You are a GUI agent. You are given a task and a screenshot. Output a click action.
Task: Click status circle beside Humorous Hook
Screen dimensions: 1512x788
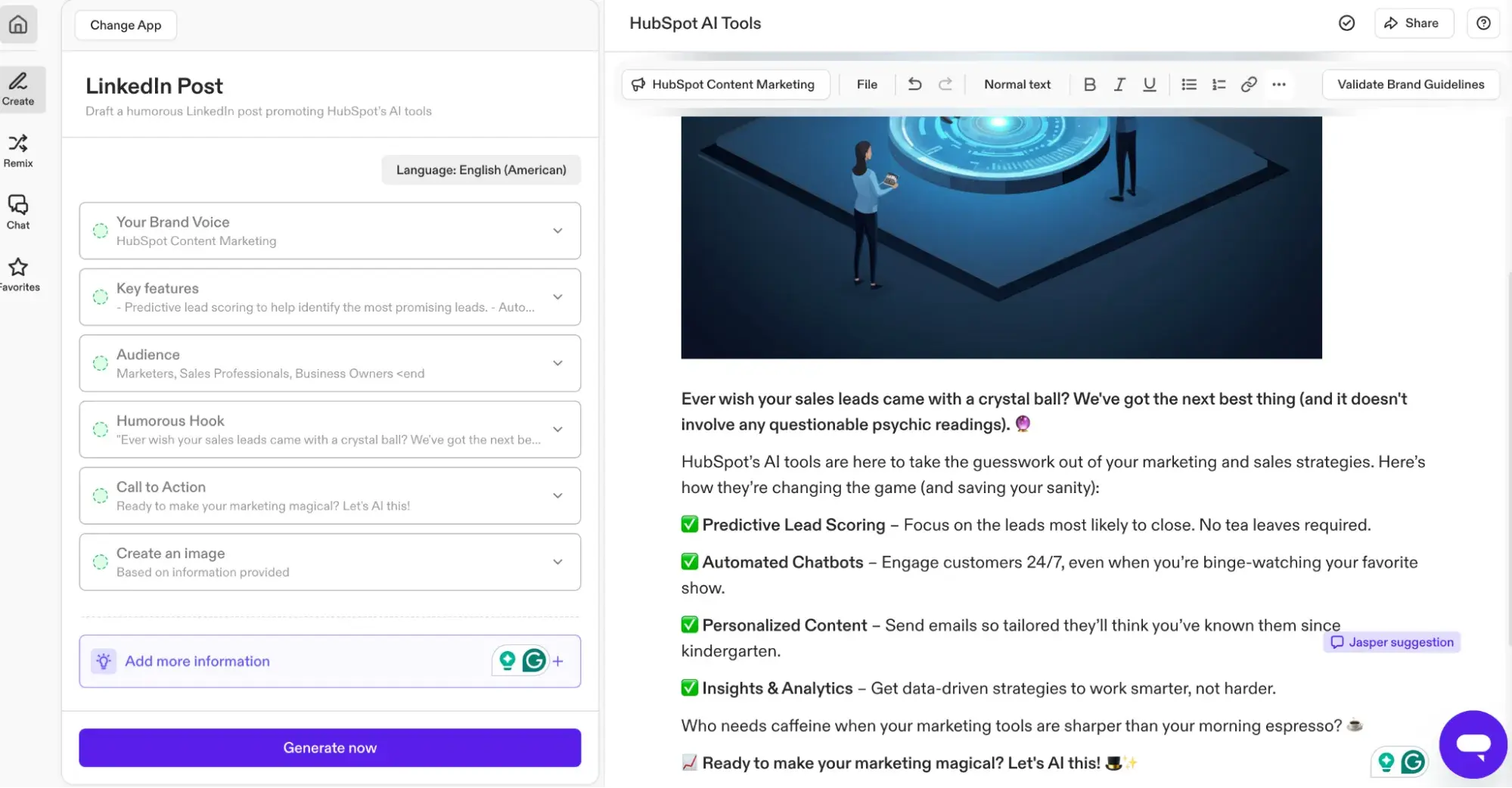coord(101,430)
